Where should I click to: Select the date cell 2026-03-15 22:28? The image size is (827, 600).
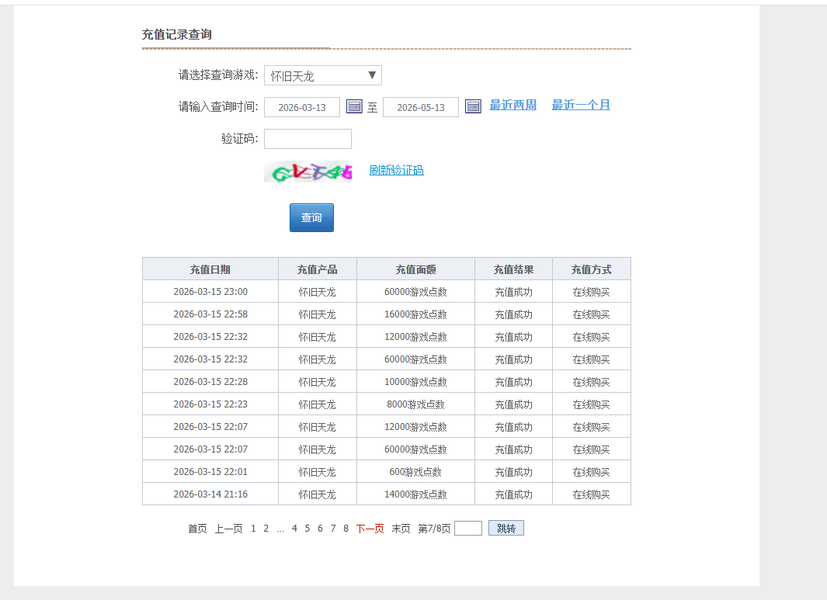point(210,382)
